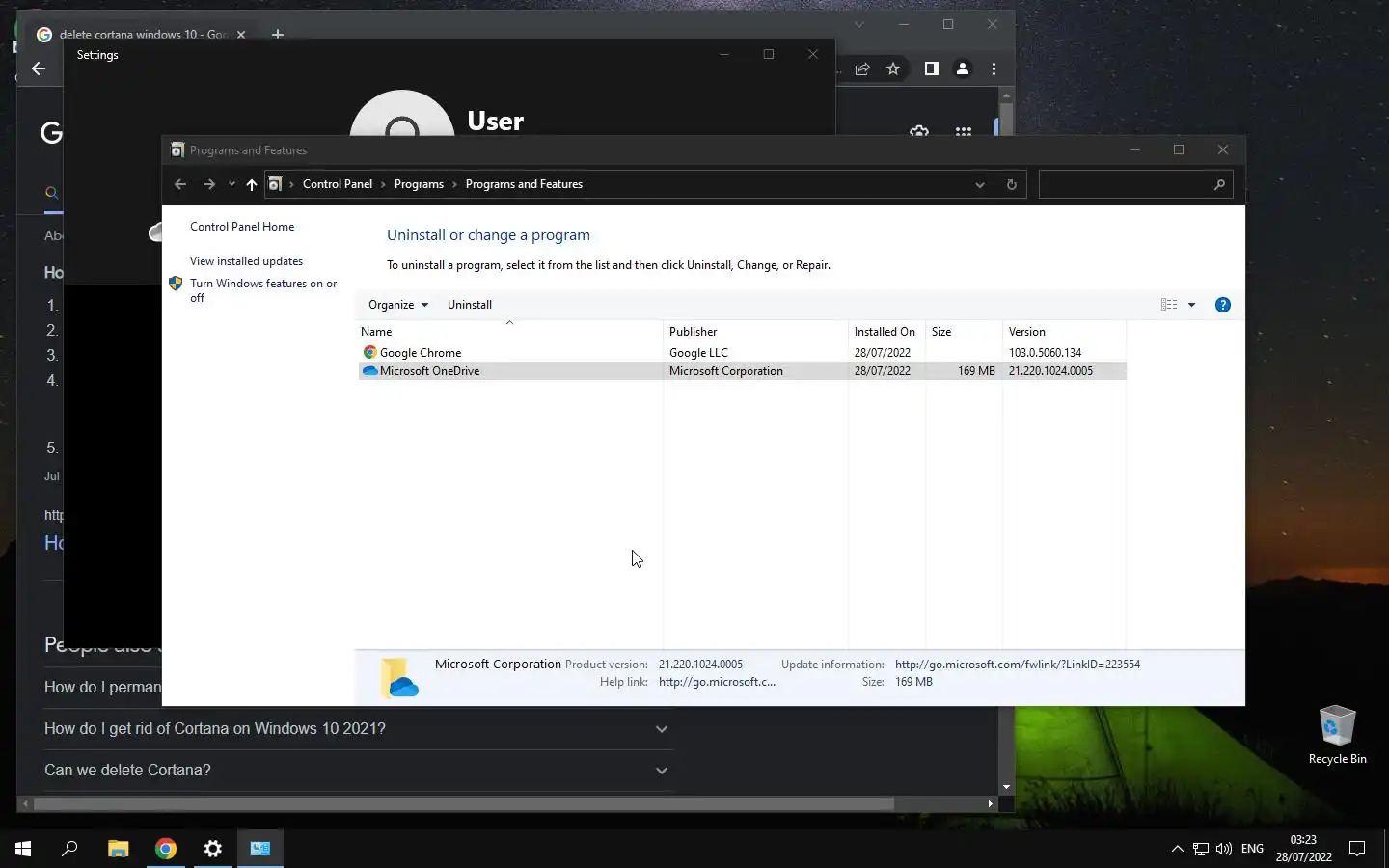Screen dimensions: 1389x868
Task: Click Google Chrome icon in program list
Action: pos(369,353)
